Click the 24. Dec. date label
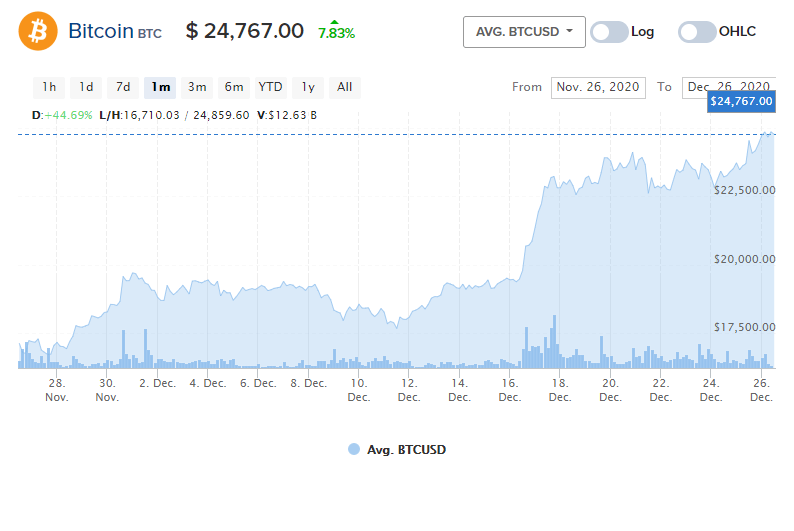Viewport: 794px width, 531px height. (x=711, y=390)
